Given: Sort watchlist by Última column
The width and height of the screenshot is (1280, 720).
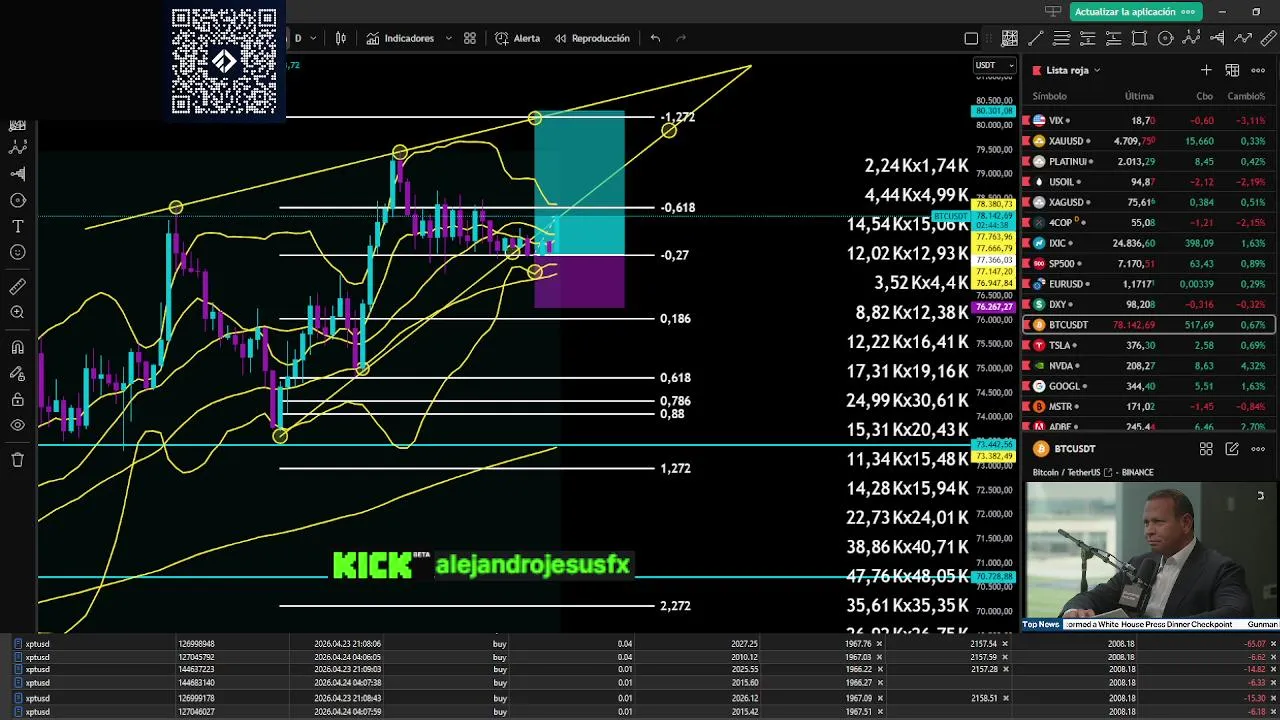Looking at the screenshot, I should tap(1139, 96).
